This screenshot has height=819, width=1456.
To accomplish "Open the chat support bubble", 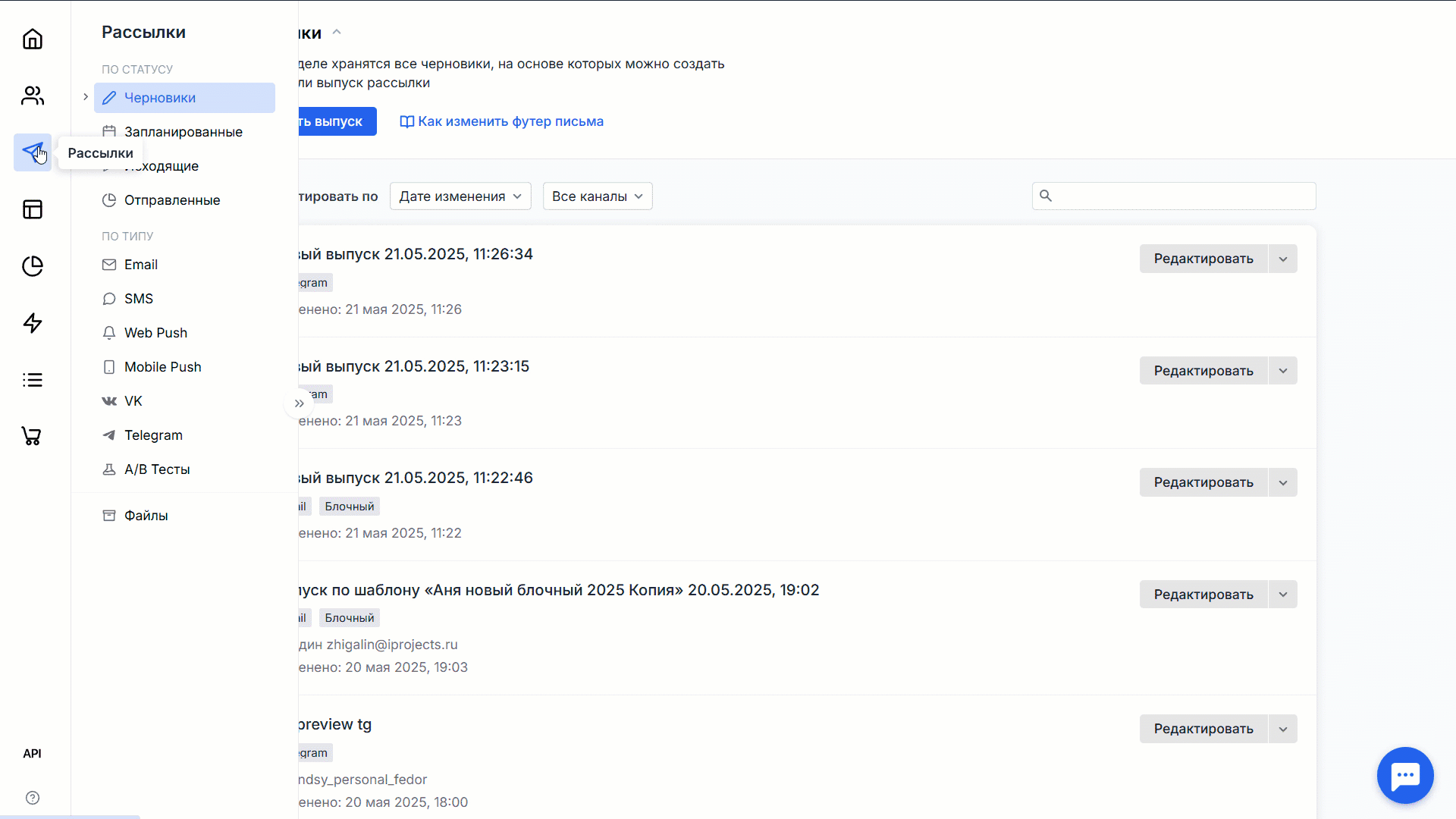I will point(1405,775).
